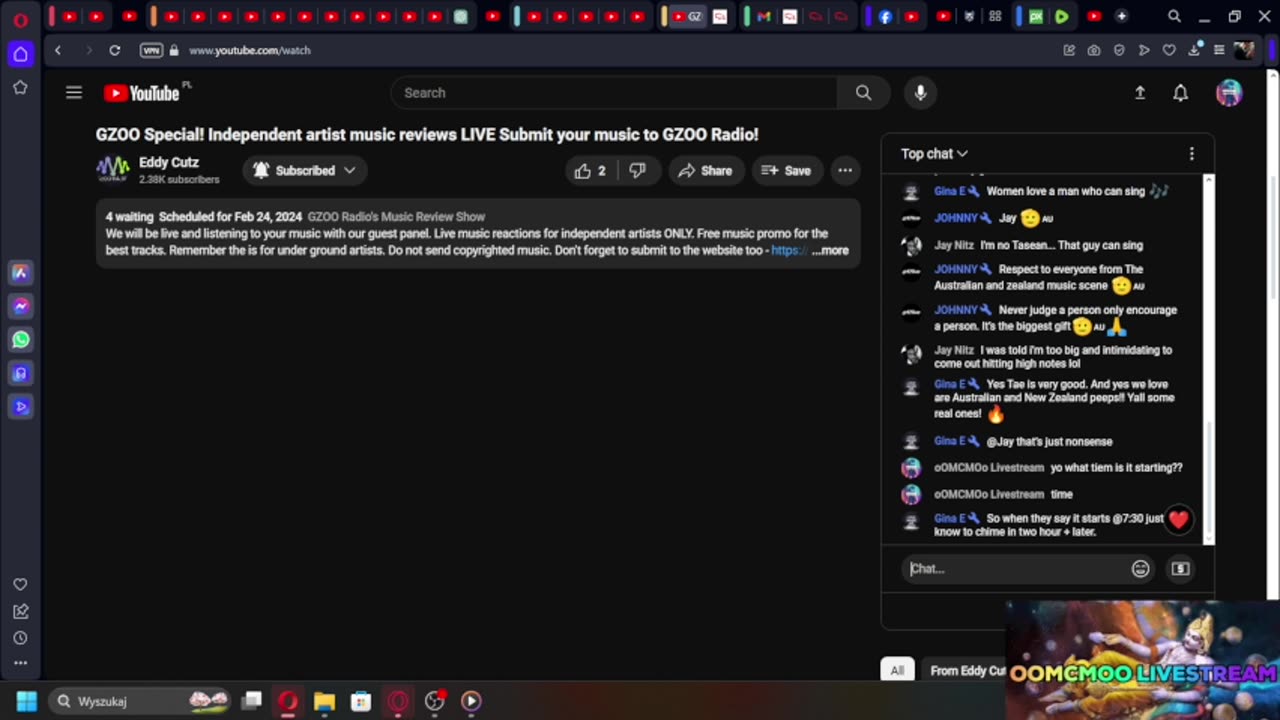
Task: Open the sidebar heart pinboard icon
Action: point(20,585)
